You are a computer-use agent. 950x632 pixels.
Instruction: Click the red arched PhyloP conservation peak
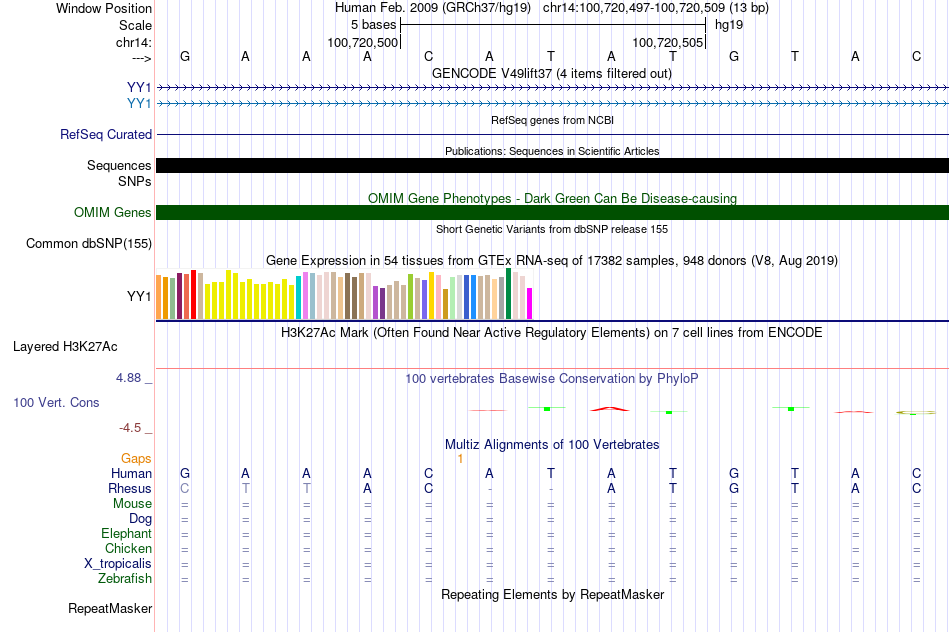pyautogui.click(x=610, y=409)
